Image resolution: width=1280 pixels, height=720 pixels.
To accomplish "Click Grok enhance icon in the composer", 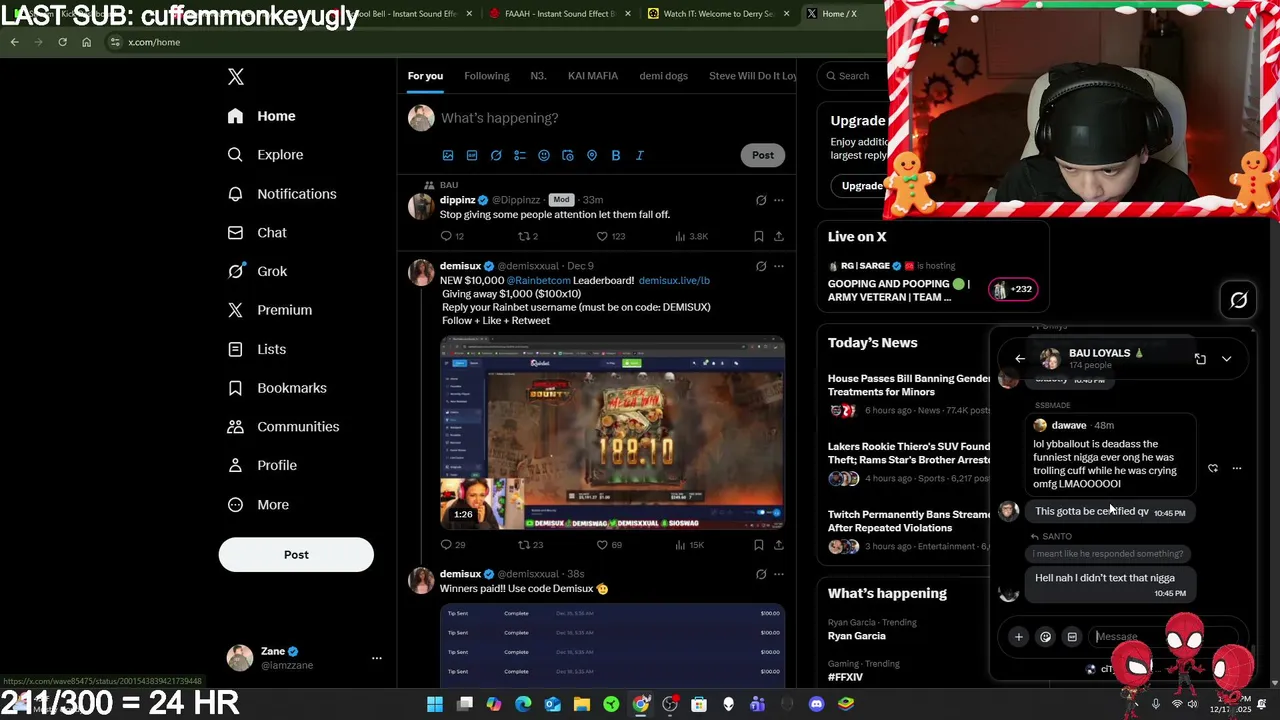I will click(x=496, y=155).
